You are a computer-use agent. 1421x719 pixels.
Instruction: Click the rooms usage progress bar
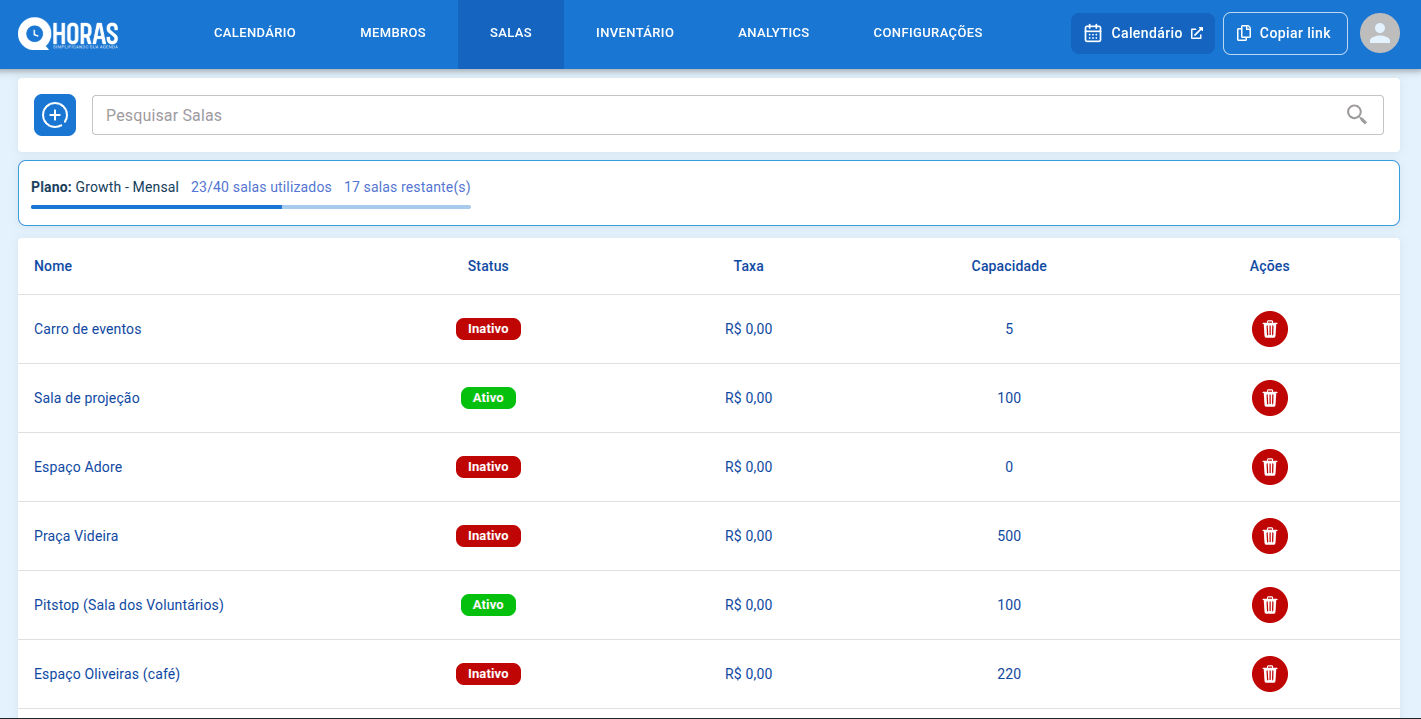[x=250, y=207]
